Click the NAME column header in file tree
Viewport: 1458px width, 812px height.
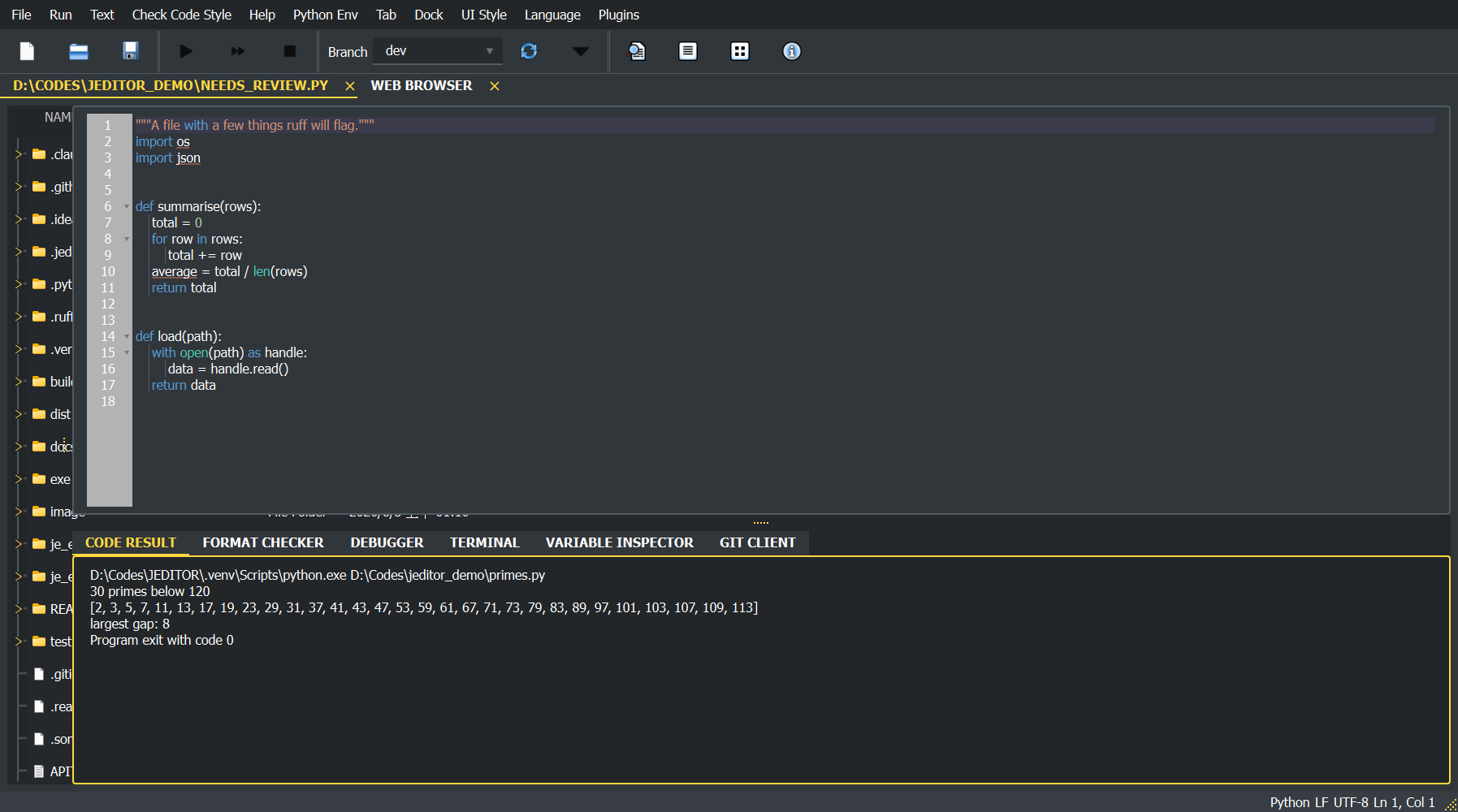point(58,117)
